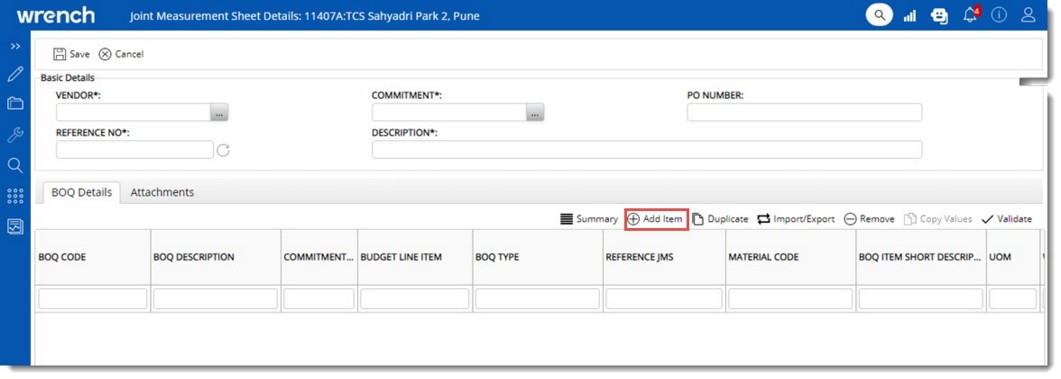The width and height of the screenshot is (1061, 379).
Task: Click Save in the top toolbar
Action: pyautogui.click(x=71, y=54)
